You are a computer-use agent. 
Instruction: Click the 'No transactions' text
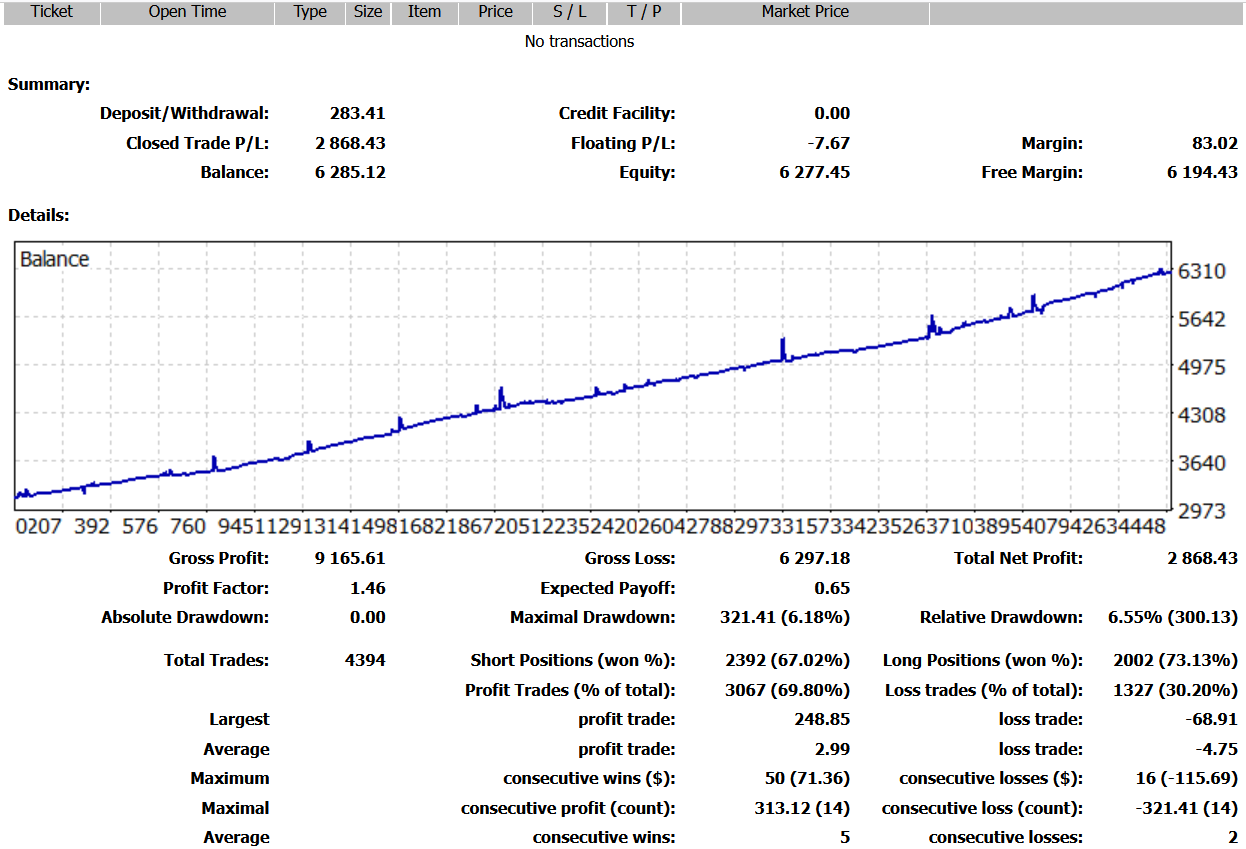[579, 41]
